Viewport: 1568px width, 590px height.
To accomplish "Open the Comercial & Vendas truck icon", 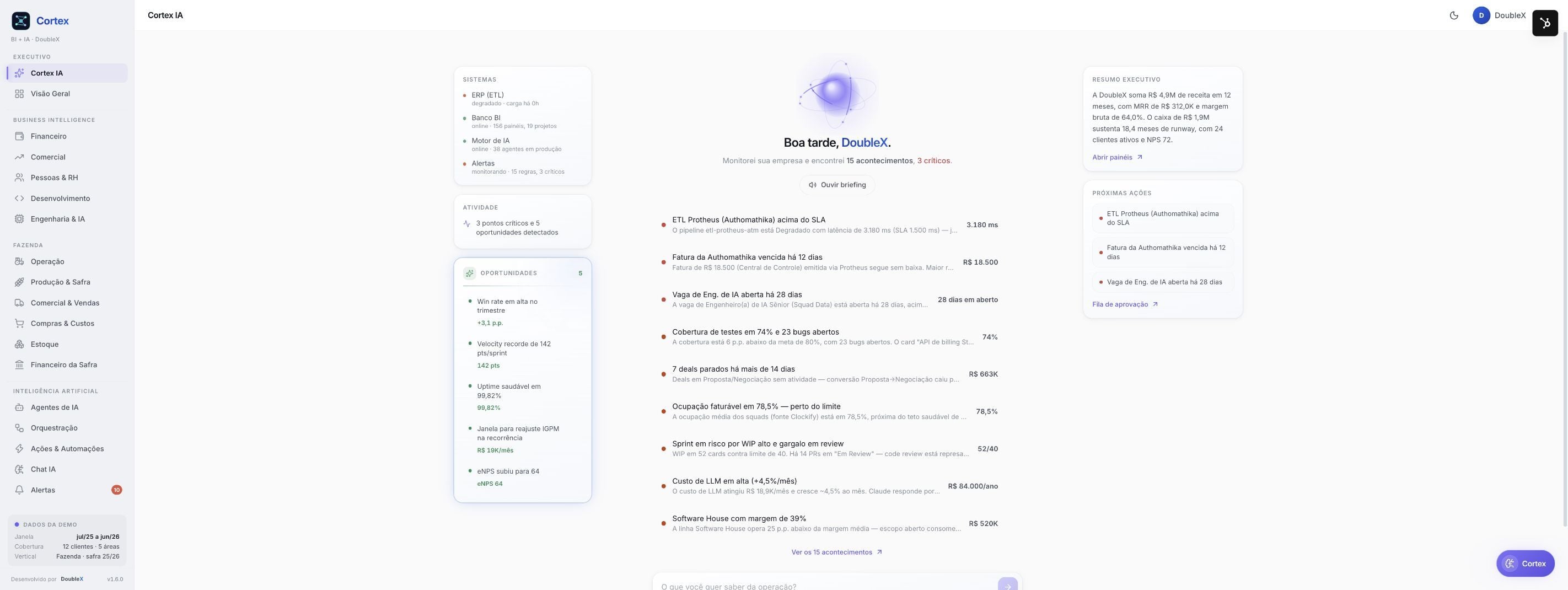I will click(19, 303).
